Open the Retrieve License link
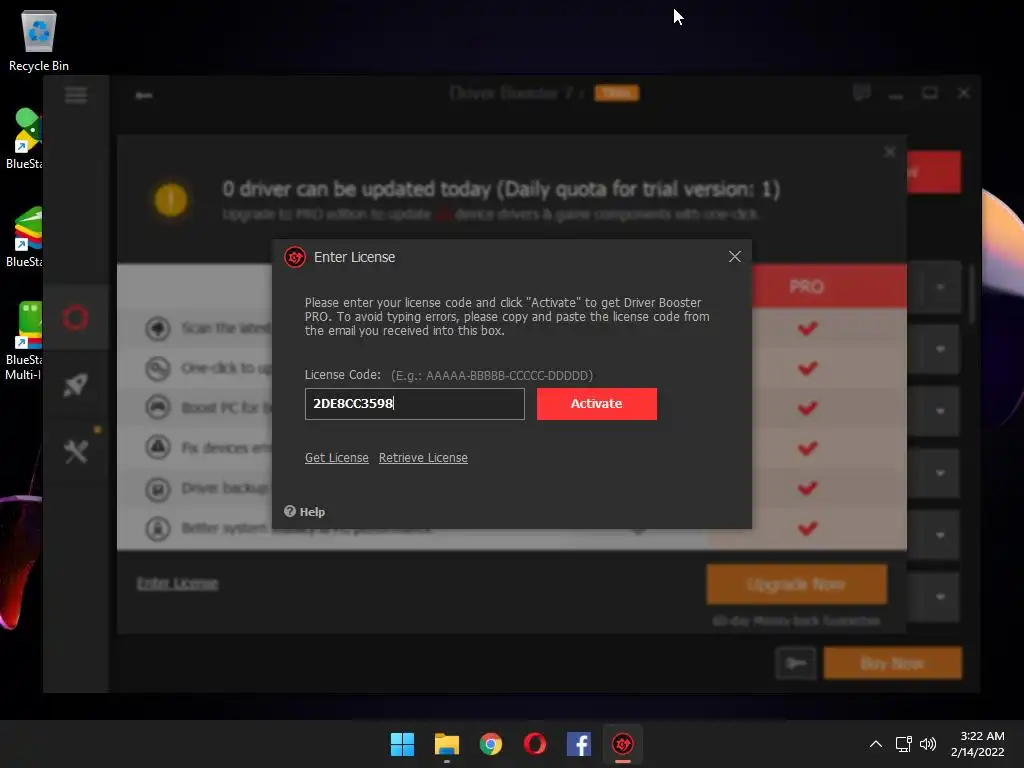 point(423,458)
